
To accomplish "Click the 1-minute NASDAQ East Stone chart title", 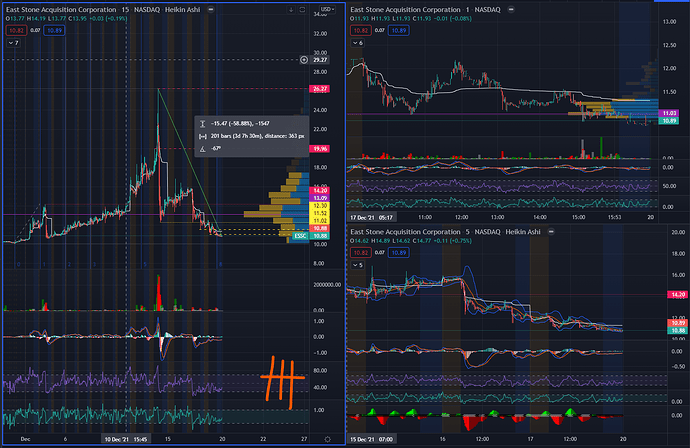I will coord(426,9).
